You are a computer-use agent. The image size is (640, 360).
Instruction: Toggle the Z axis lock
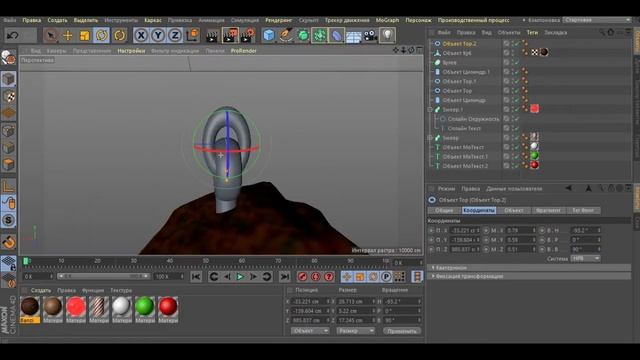[x=175, y=36]
